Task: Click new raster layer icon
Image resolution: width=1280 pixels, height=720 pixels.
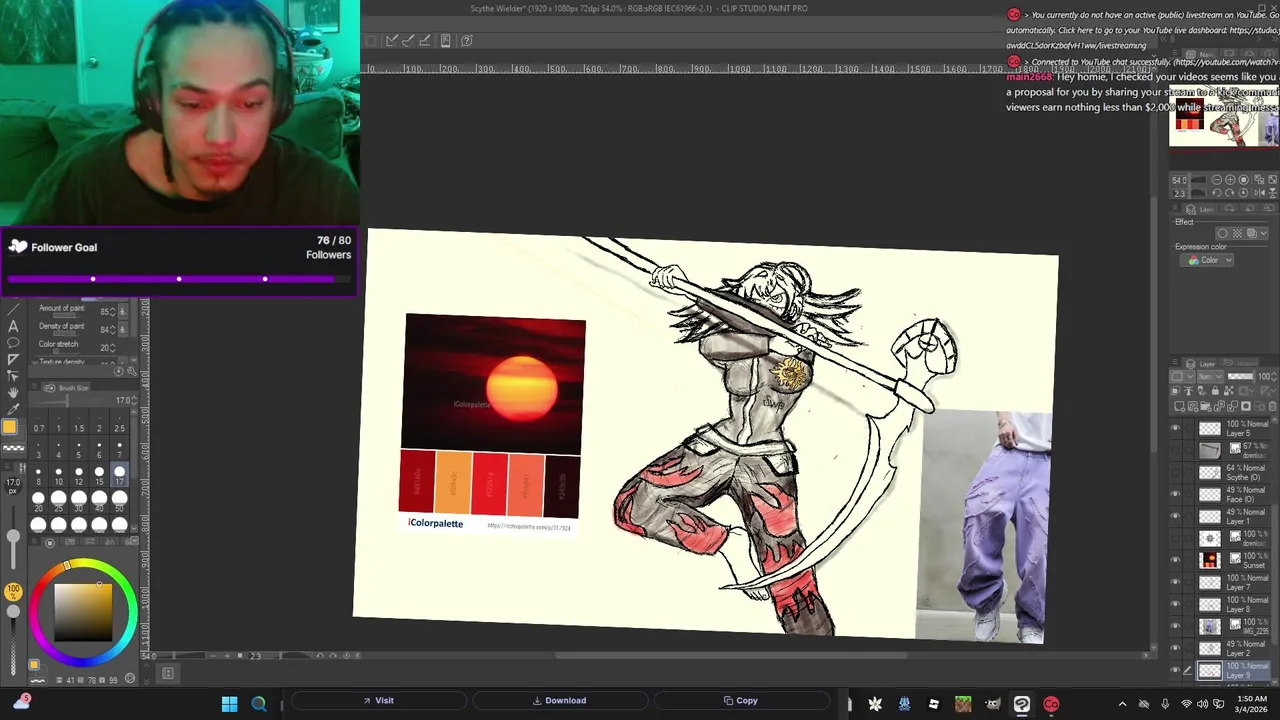Action: (x=1179, y=406)
